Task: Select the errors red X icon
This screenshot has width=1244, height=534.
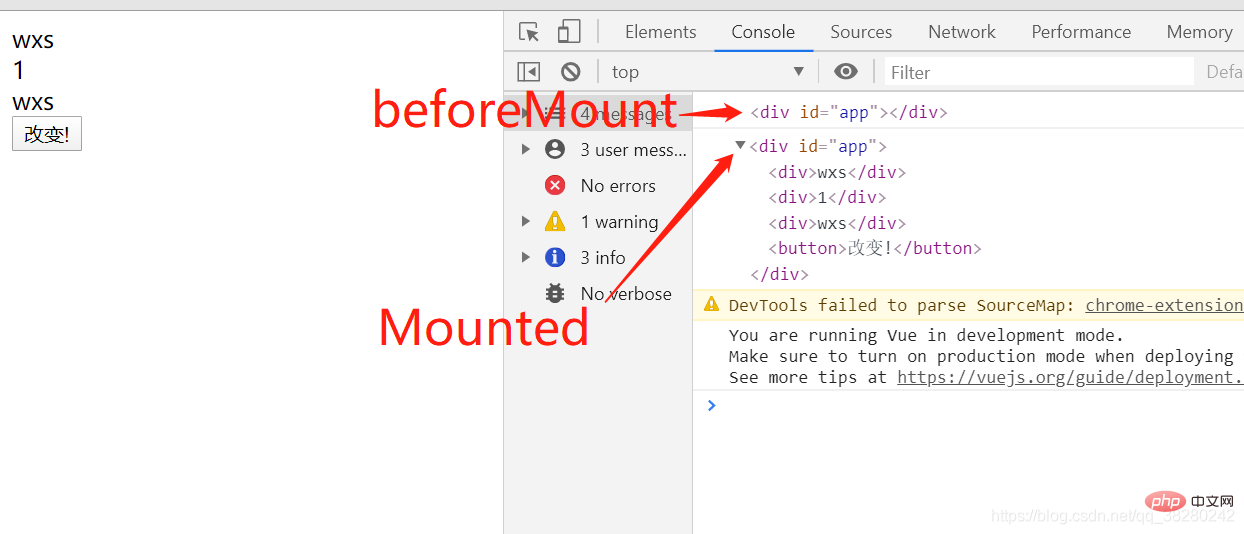Action: click(x=555, y=185)
